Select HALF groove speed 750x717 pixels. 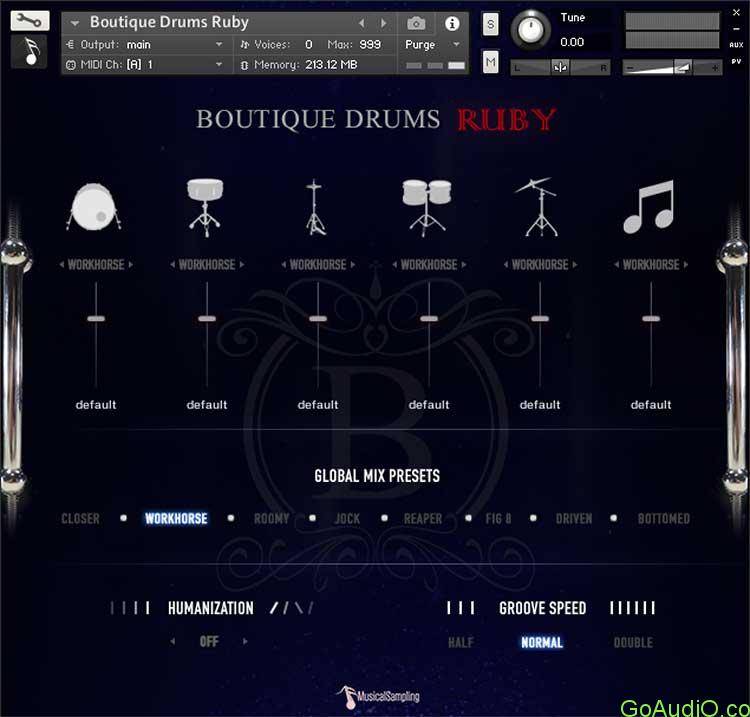click(x=461, y=642)
